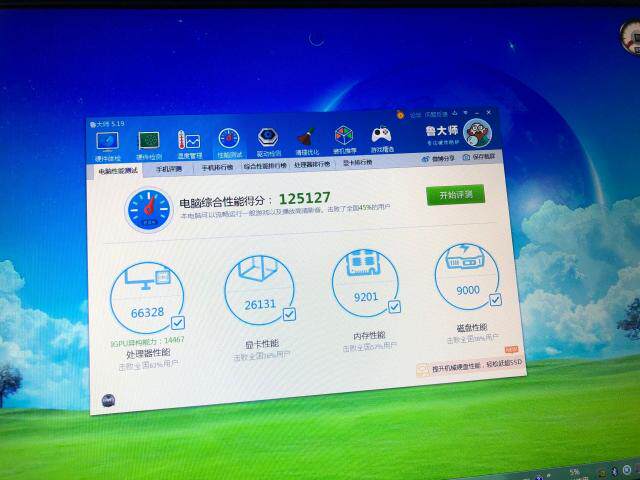The image size is (640, 480).
Task: Click the disk drive icon above 9000
Action: (465, 256)
